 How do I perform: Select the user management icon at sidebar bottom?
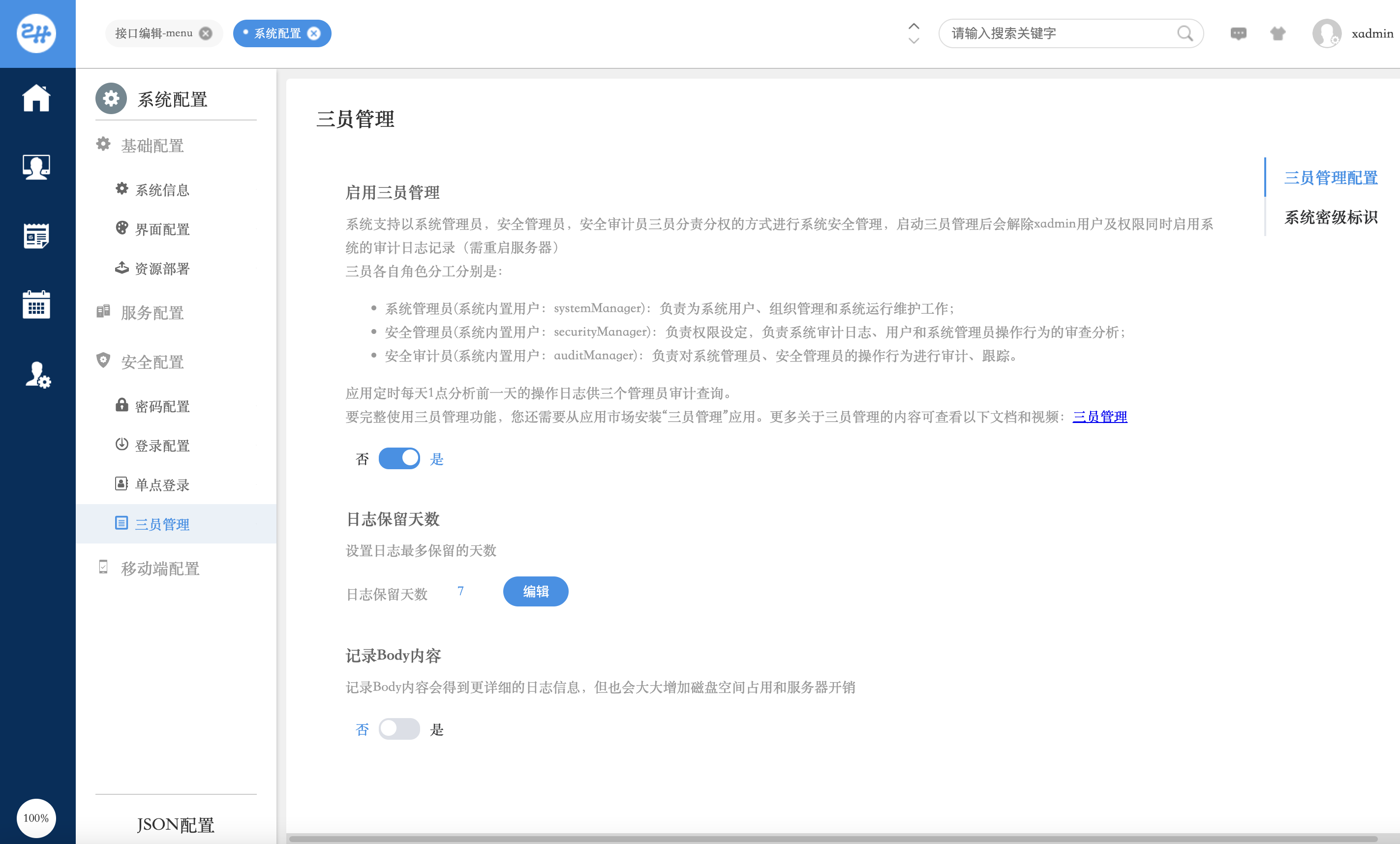36,375
